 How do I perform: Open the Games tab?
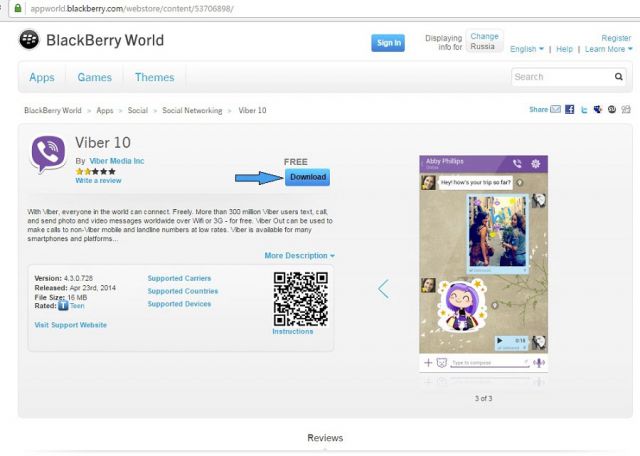click(94, 77)
